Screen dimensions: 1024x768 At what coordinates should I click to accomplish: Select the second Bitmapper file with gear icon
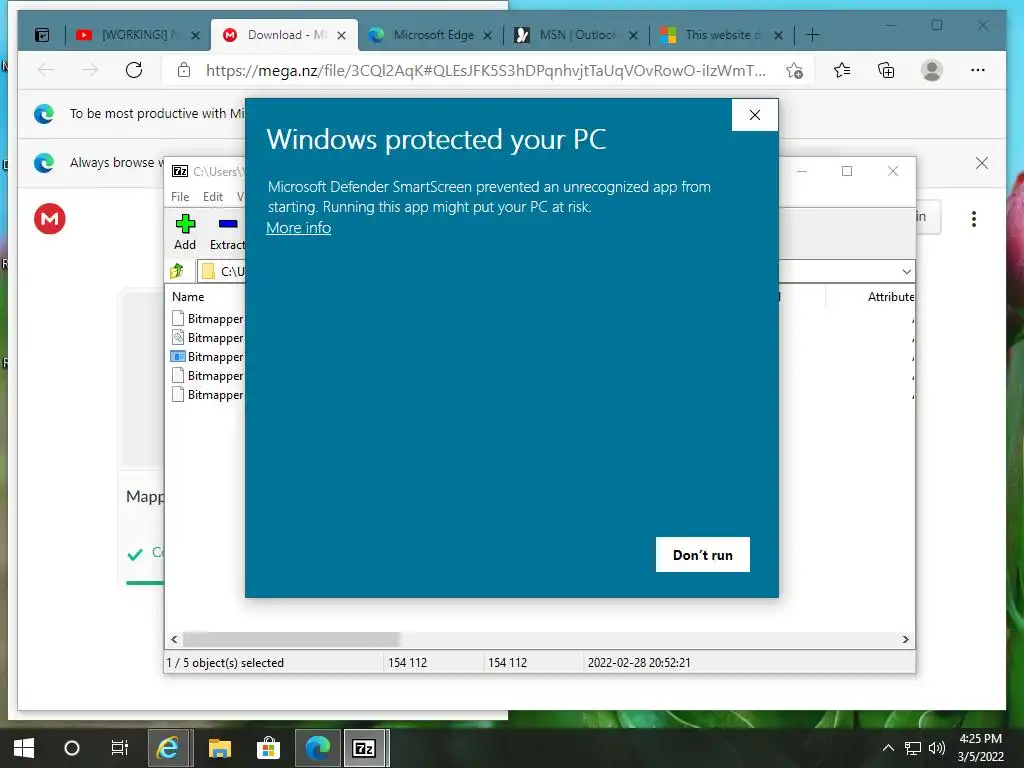click(x=207, y=338)
